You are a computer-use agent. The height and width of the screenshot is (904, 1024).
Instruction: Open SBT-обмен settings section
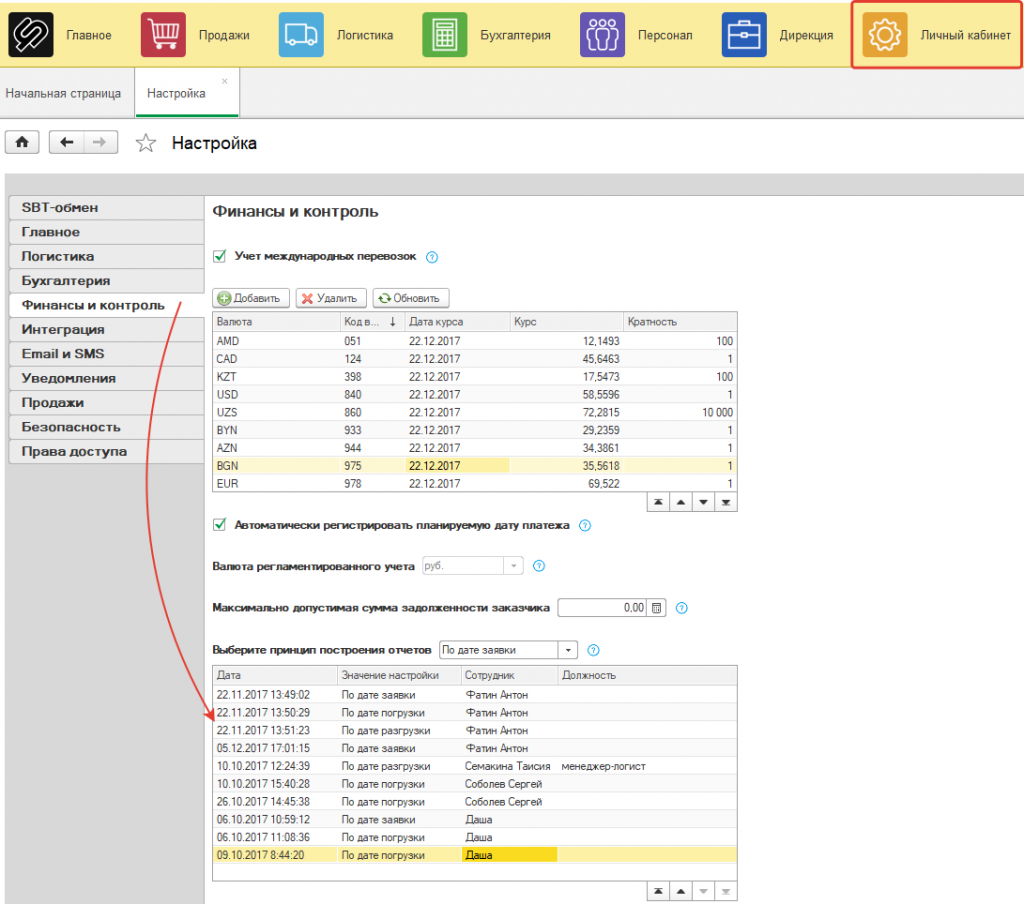[x=106, y=208]
